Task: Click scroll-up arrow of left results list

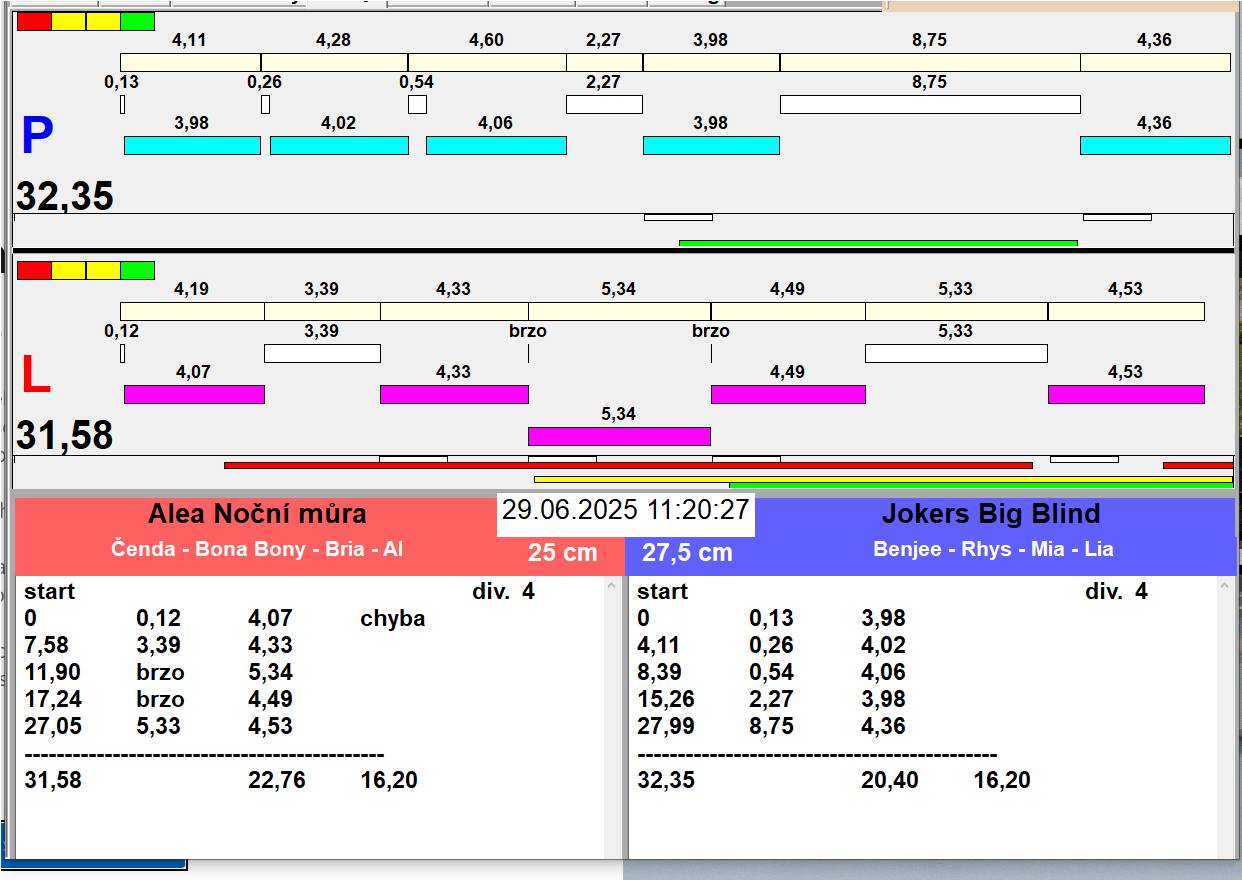Action: [612, 587]
